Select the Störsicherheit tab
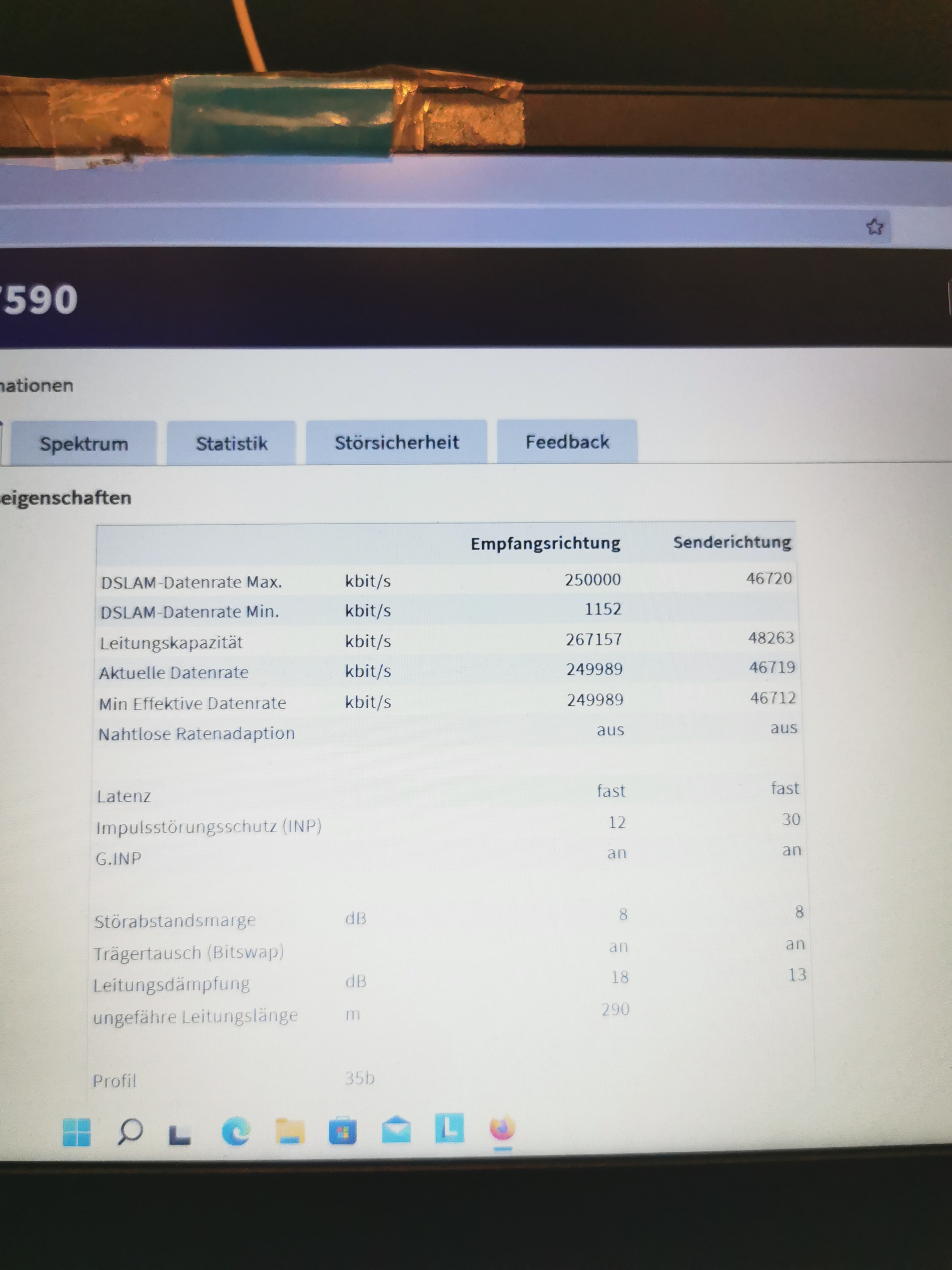This screenshot has width=952, height=1270. tap(397, 442)
